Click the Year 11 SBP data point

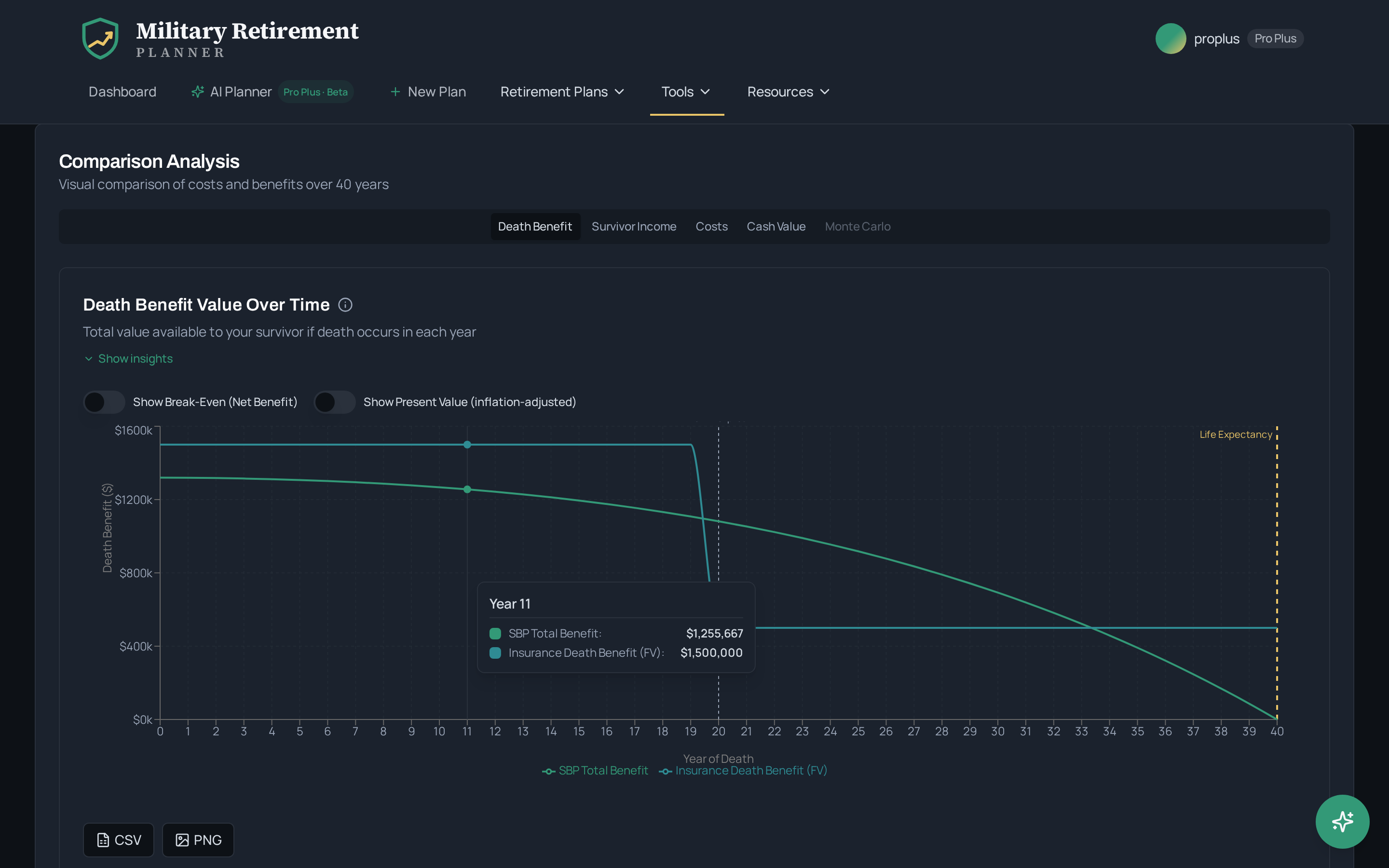[x=467, y=489]
